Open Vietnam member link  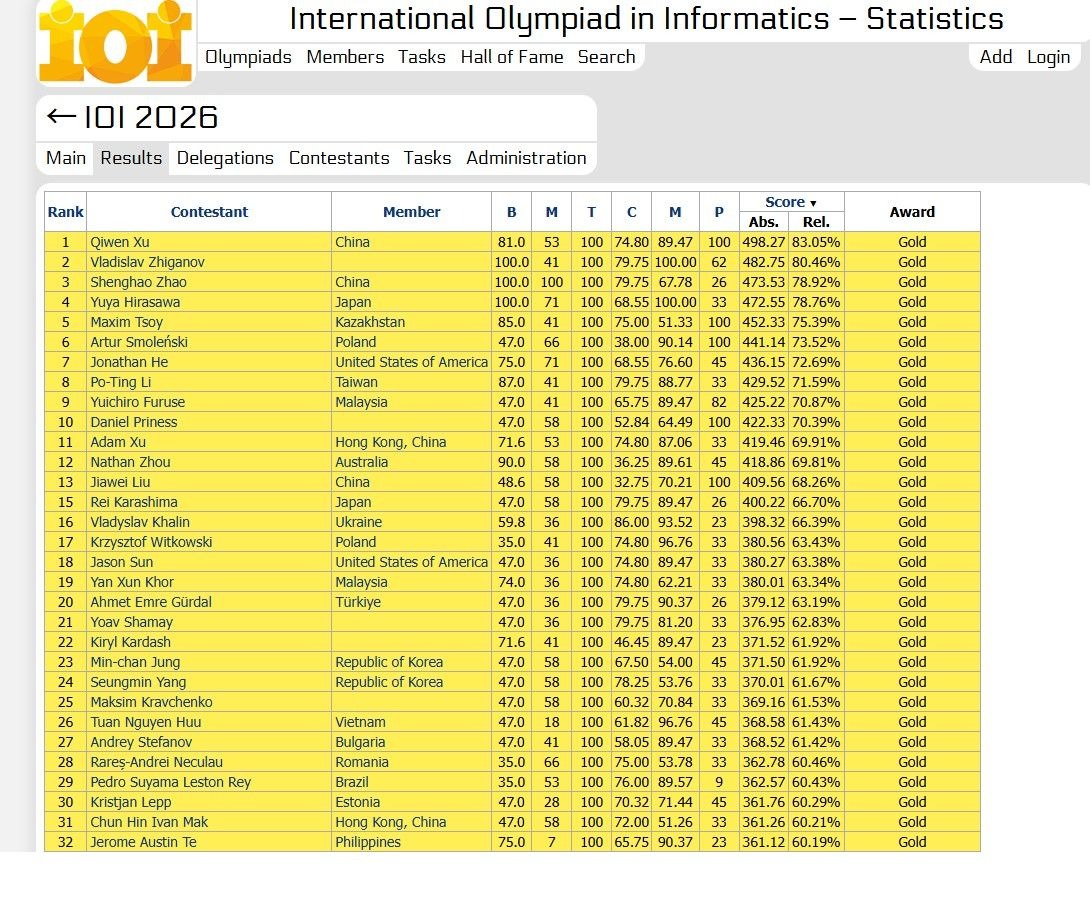coord(360,722)
